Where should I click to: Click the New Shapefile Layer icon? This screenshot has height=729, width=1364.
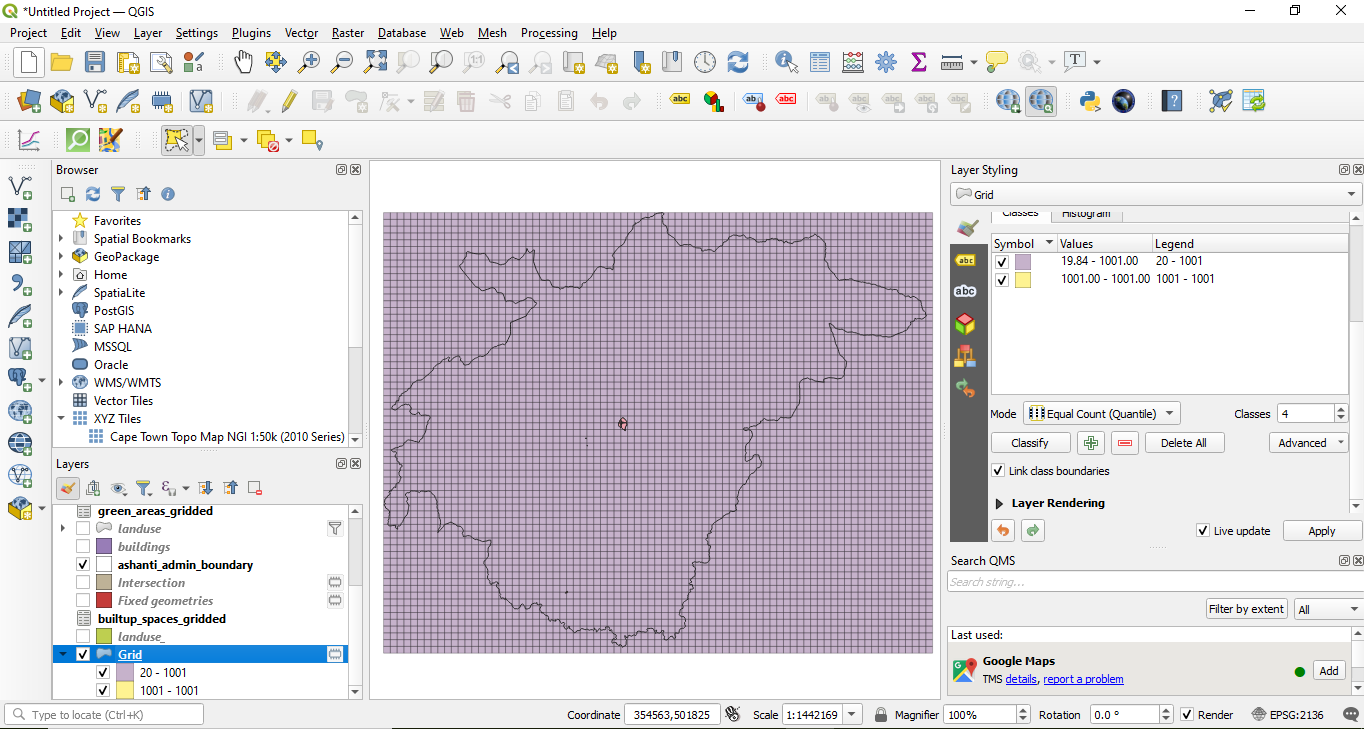coord(95,101)
